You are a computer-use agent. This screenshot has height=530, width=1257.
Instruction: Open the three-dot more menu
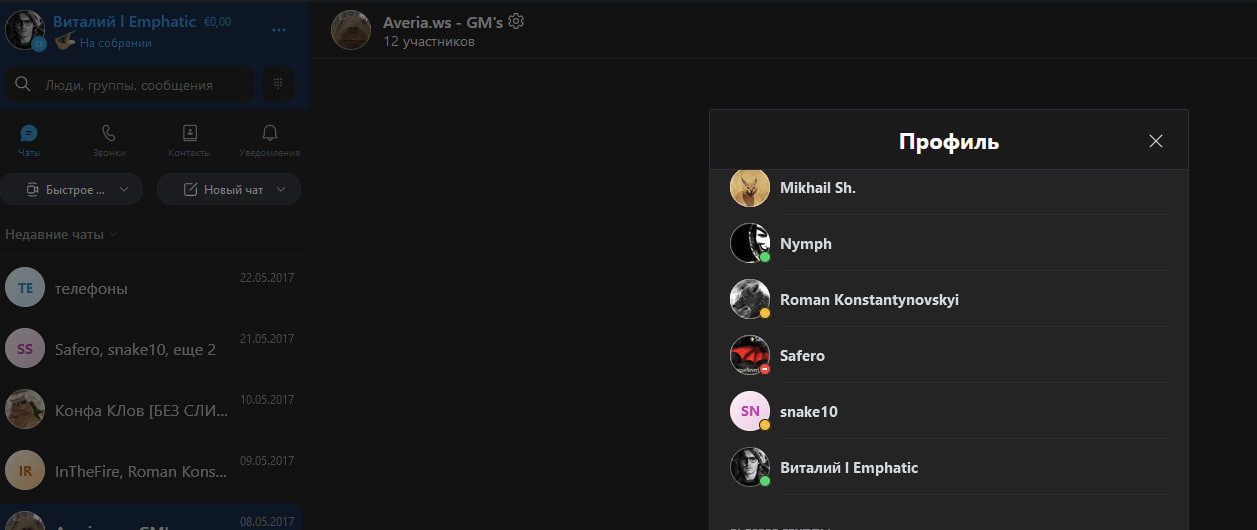pos(278,30)
